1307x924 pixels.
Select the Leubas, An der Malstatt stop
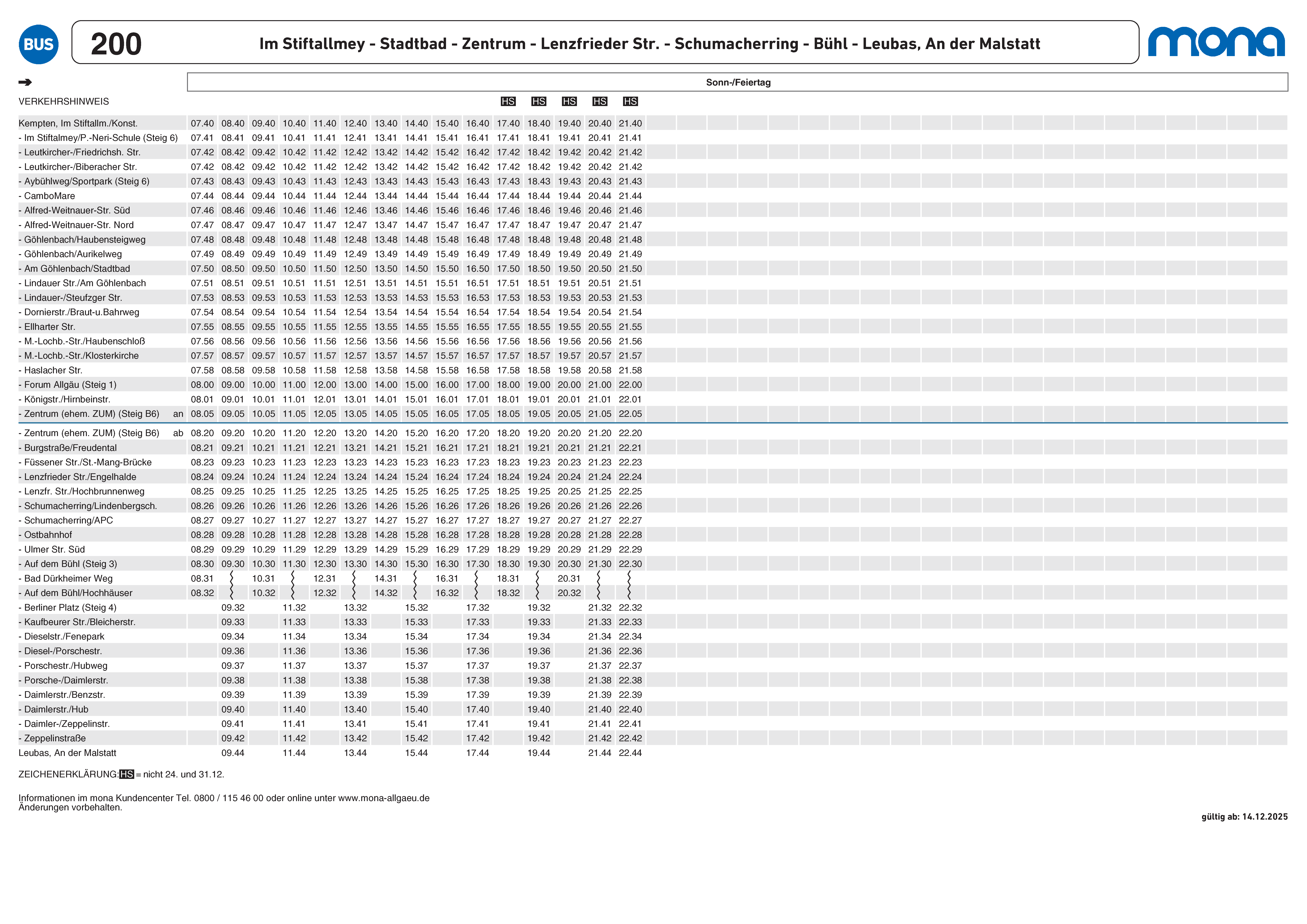coord(67,753)
